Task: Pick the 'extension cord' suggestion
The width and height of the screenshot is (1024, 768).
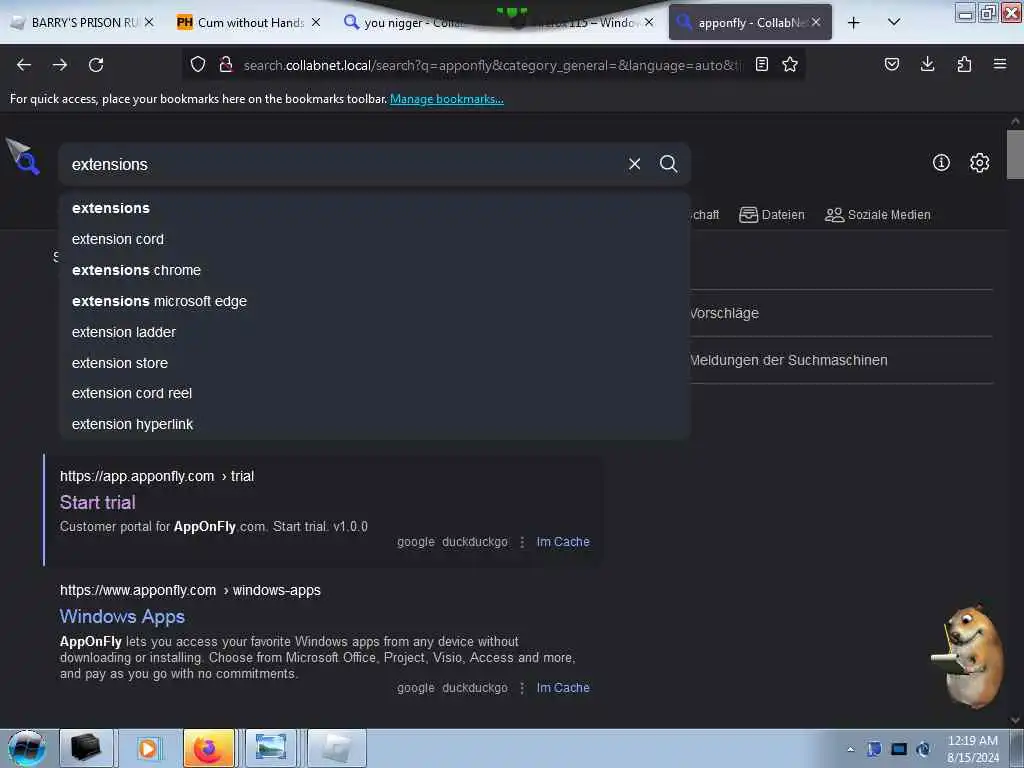Action: coord(374,239)
